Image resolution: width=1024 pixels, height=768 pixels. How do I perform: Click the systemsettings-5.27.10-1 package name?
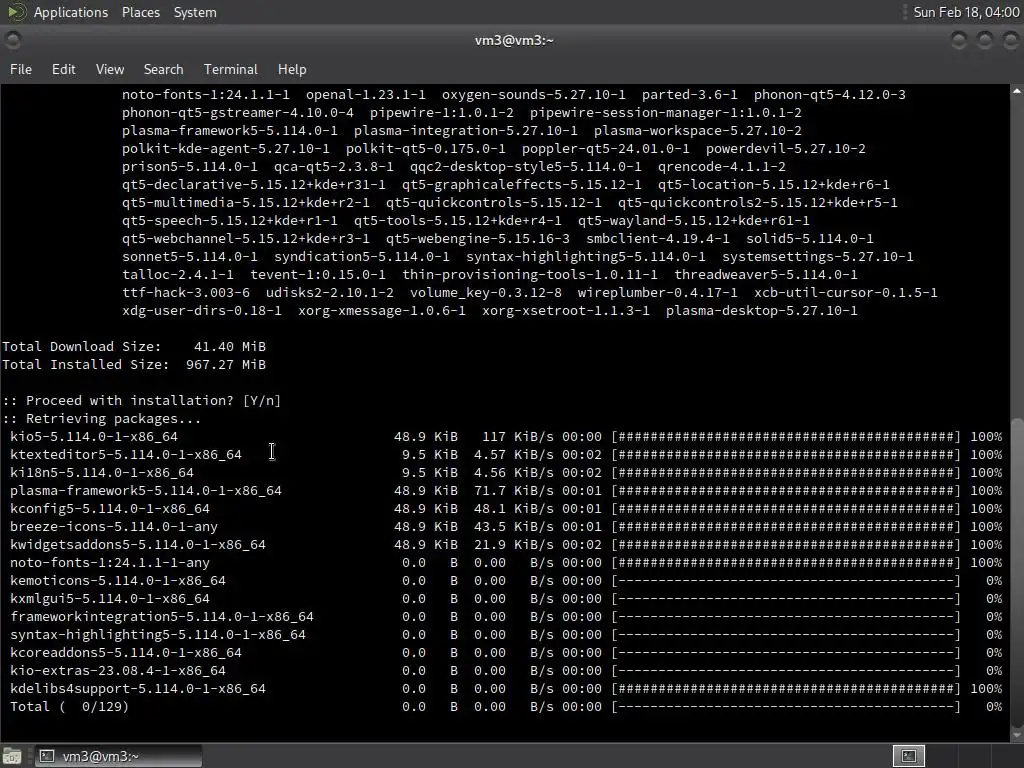point(818,257)
